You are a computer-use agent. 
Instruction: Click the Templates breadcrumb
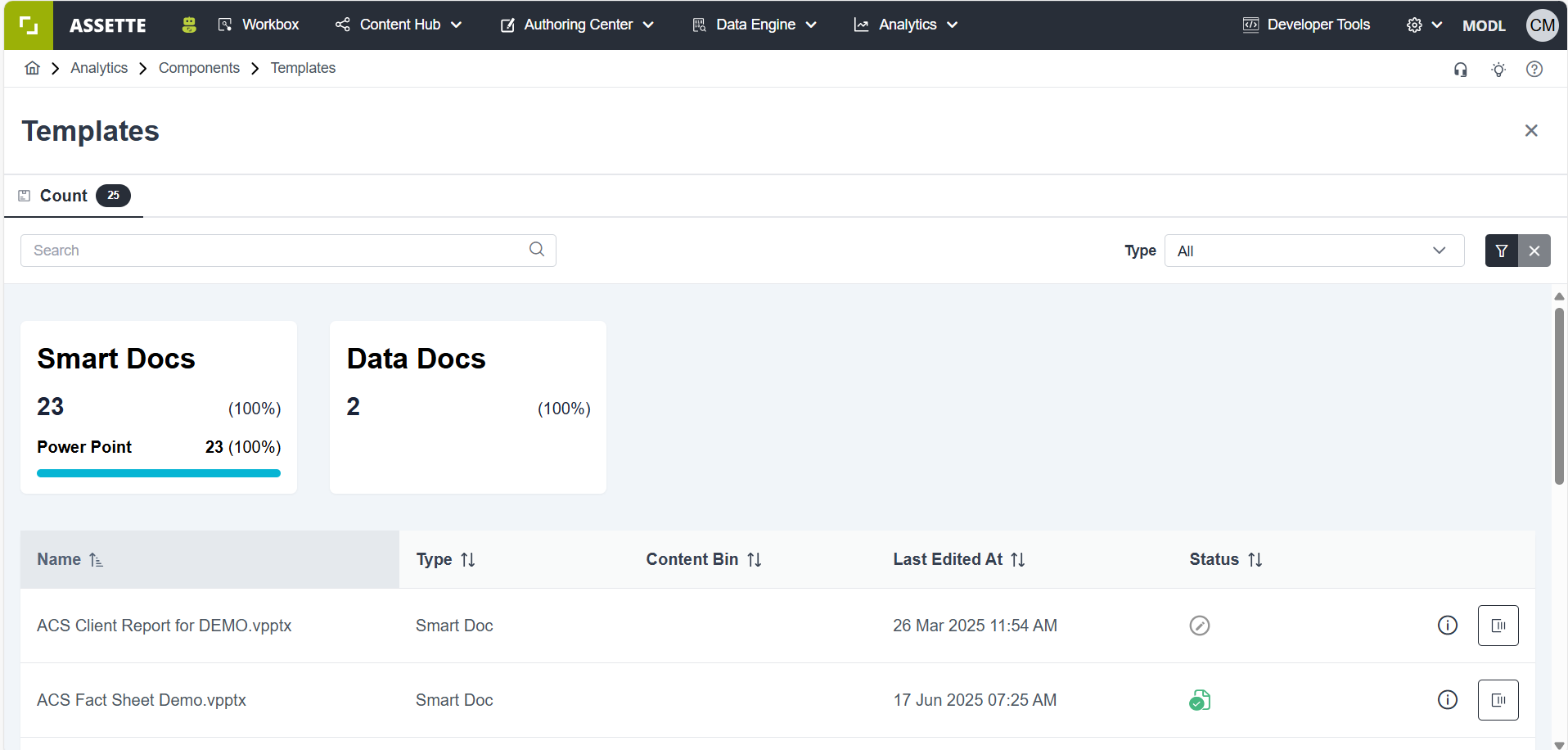coord(303,68)
